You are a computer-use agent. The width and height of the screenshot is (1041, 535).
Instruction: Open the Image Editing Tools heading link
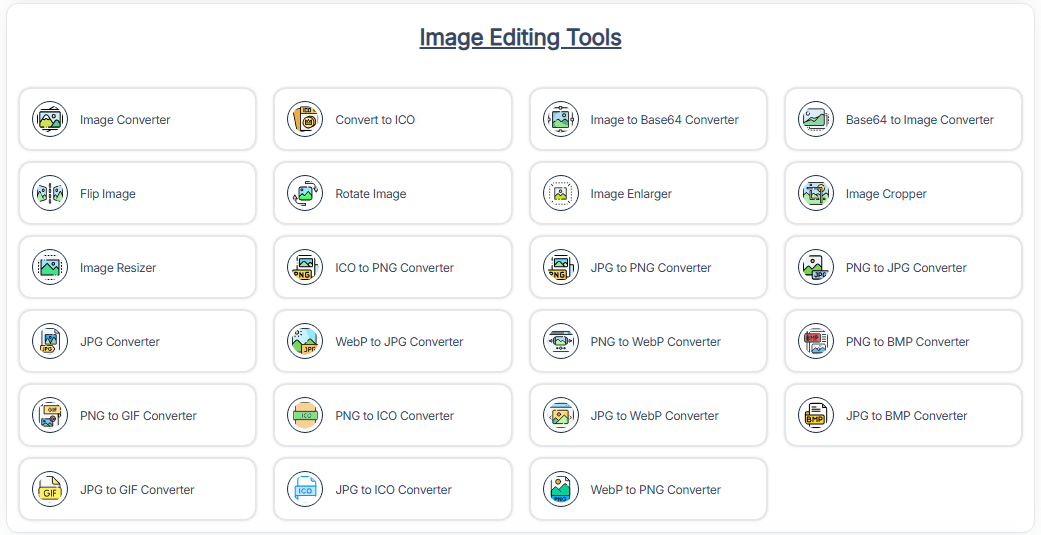tap(520, 38)
